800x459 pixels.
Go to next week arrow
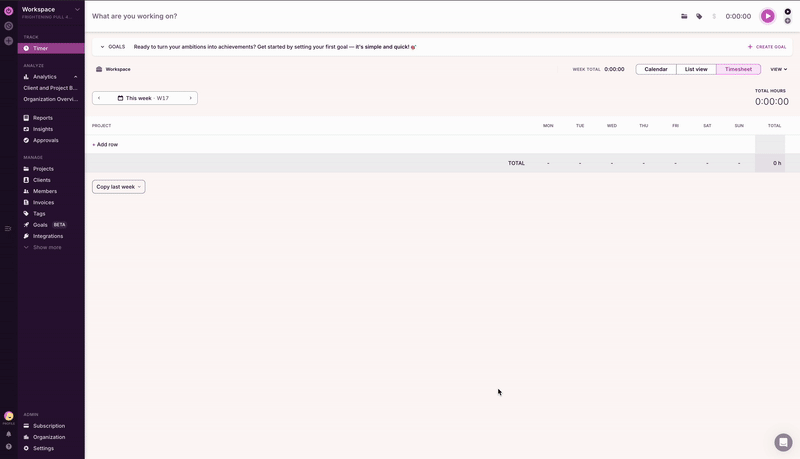coord(191,98)
